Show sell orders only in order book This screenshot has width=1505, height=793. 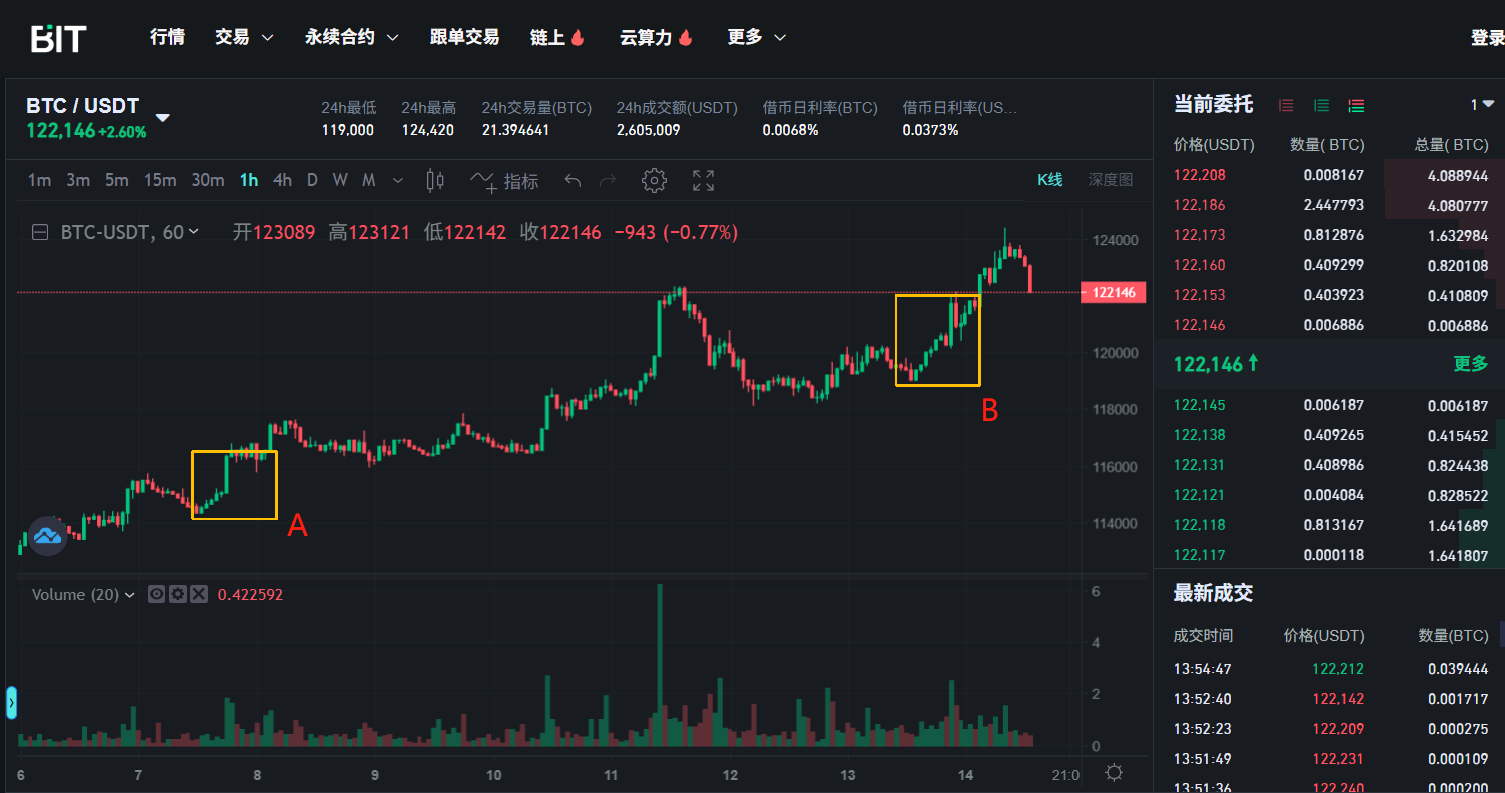click(1286, 105)
